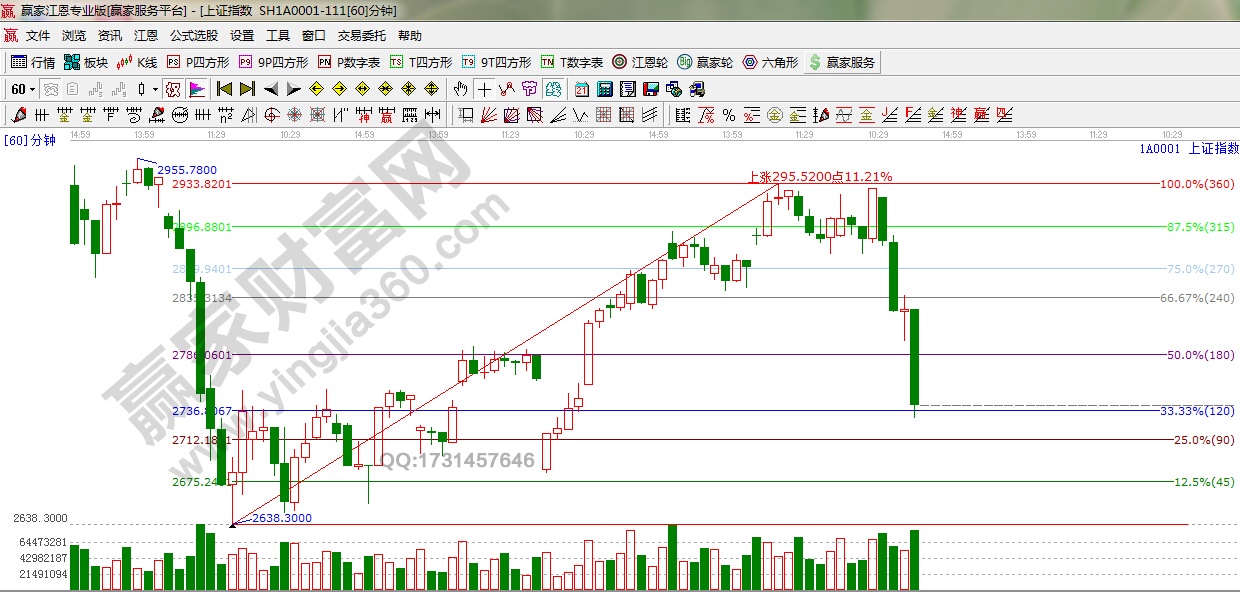The width and height of the screenshot is (1240, 592).
Task: Select the hand pan tool
Action: pyautogui.click(x=461, y=89)
